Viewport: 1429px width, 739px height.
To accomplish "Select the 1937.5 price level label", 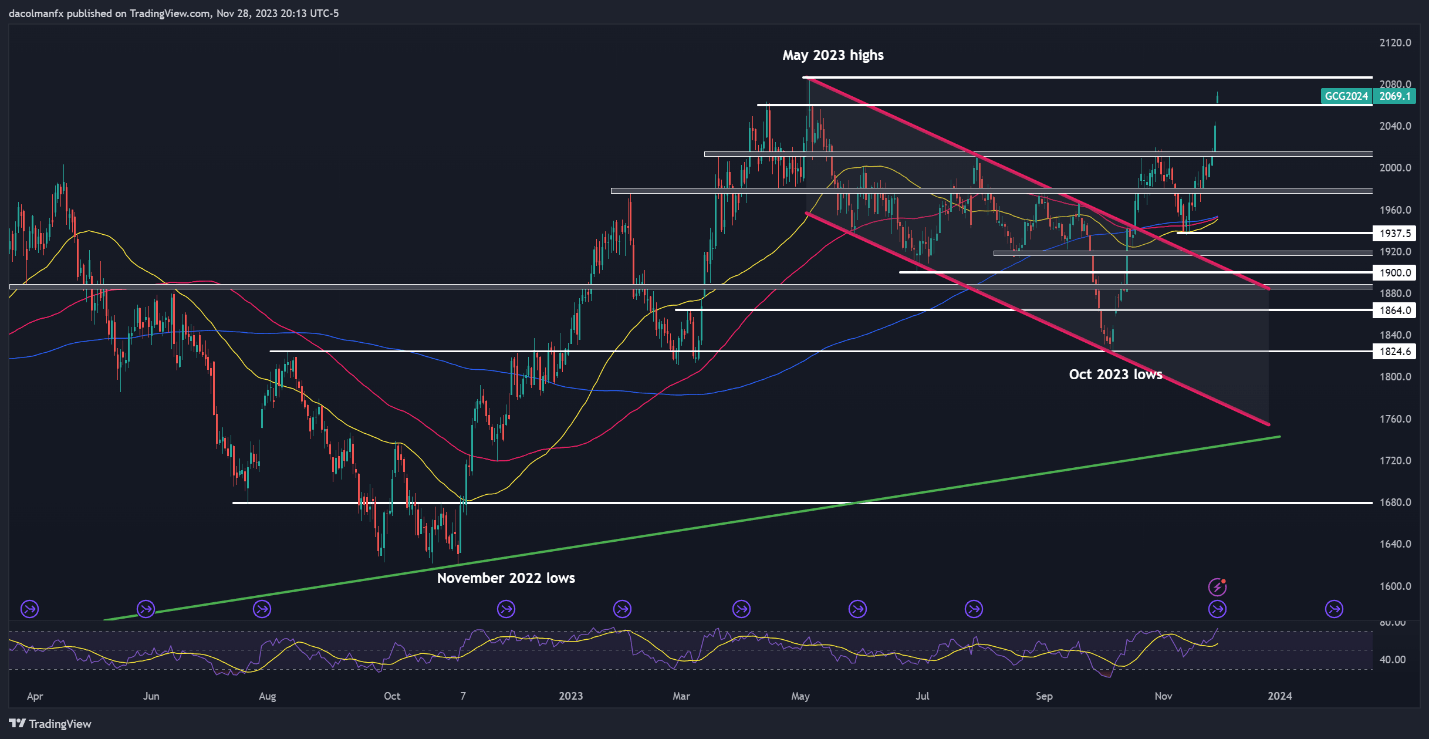I will click(1395, 232).
